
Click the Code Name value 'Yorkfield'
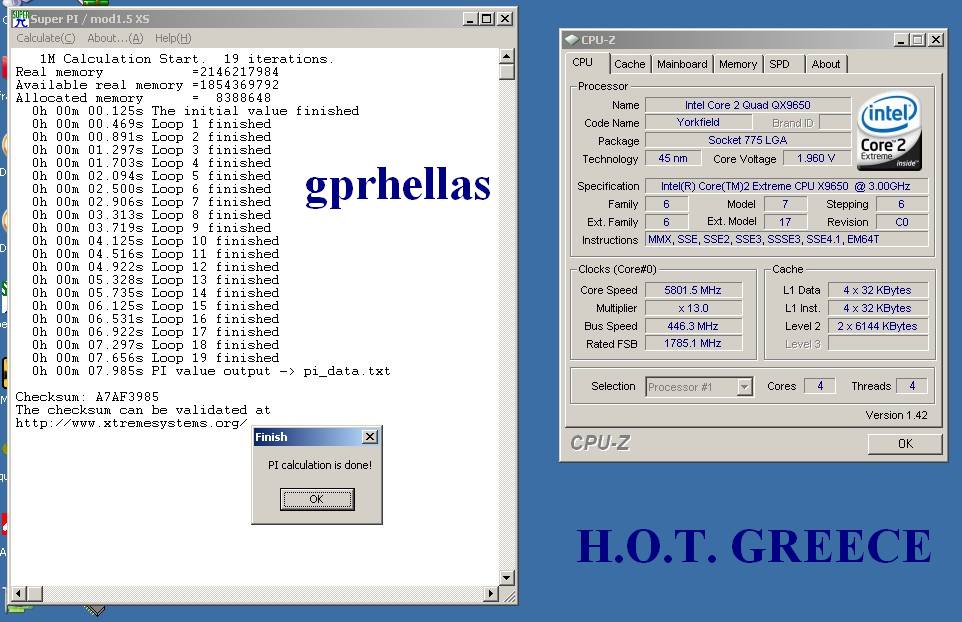coord(698,123)
